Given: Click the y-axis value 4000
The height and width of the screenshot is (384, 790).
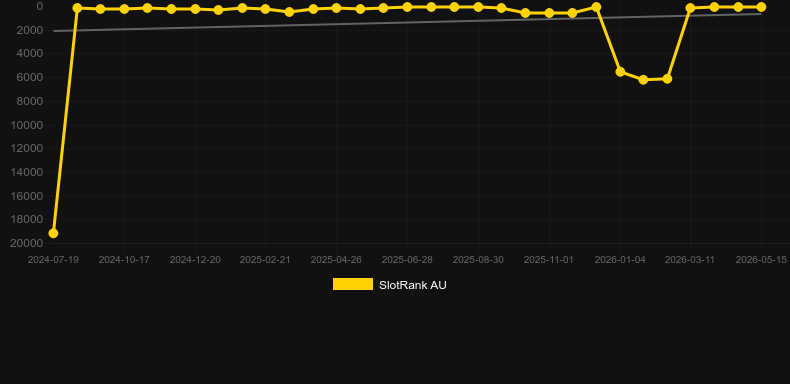Looking at the screenshot, I should click(x=30, y=53).
